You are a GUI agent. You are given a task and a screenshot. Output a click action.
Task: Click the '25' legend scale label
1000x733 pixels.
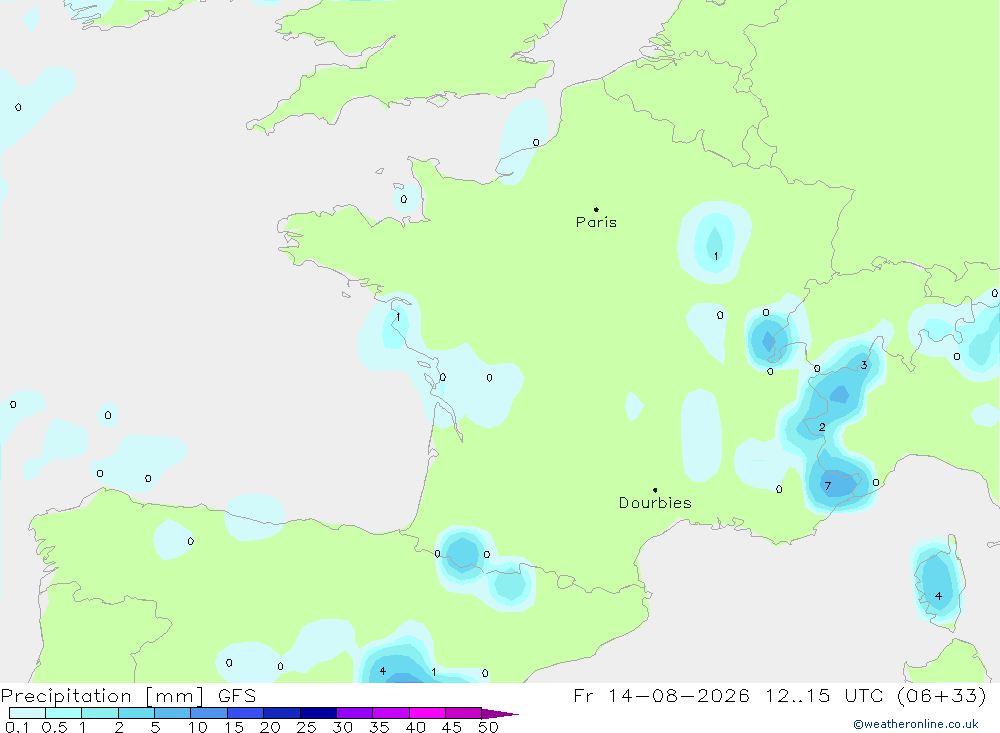(x=306, y=727)
